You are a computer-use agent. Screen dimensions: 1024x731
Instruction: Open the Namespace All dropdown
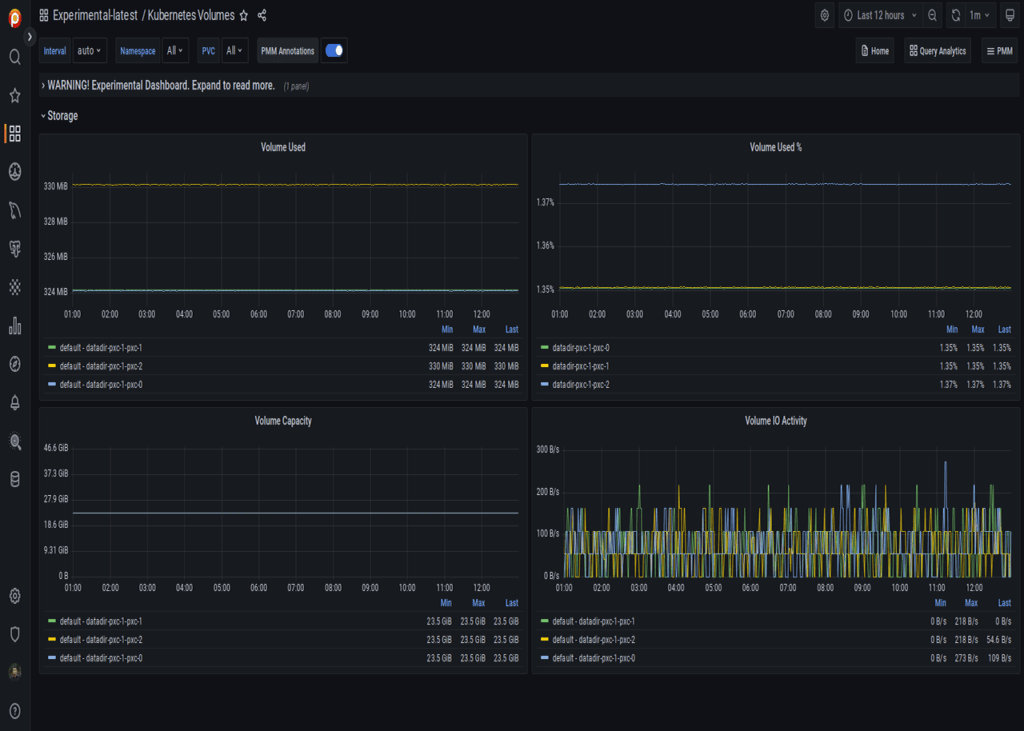(172, 50)
